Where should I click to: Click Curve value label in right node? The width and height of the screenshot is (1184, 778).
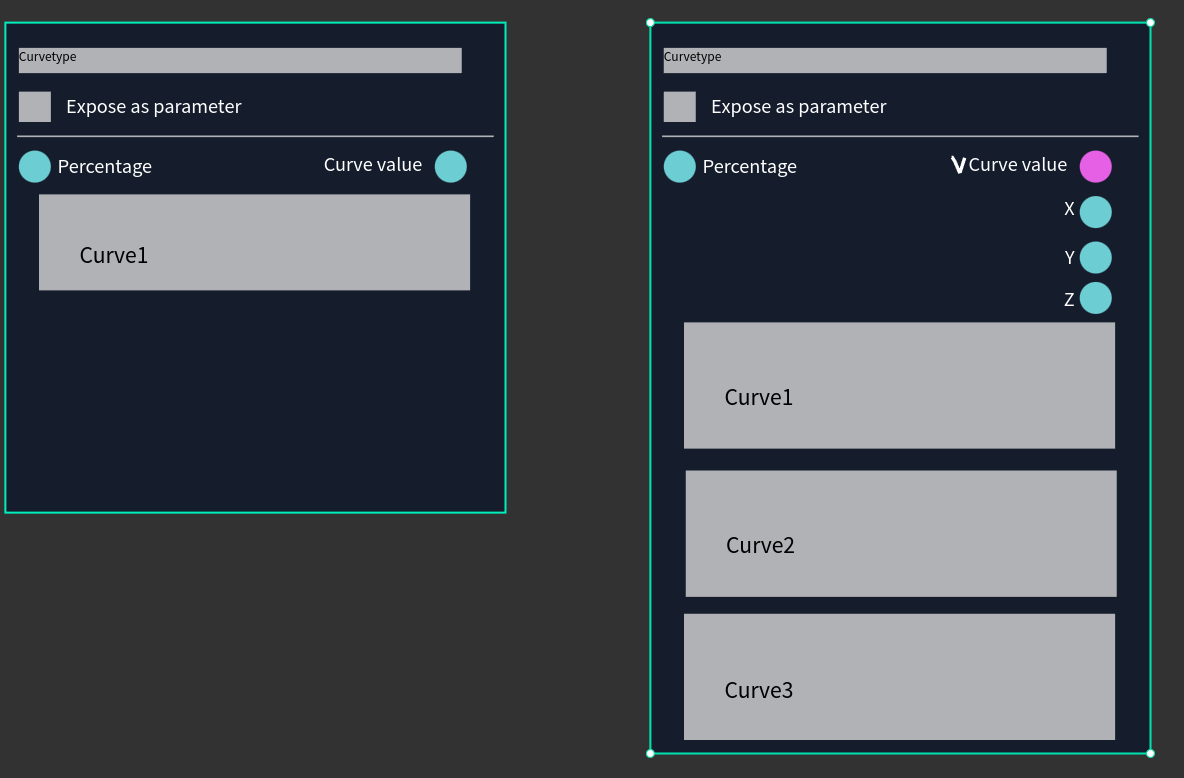tap(1018, 165)
